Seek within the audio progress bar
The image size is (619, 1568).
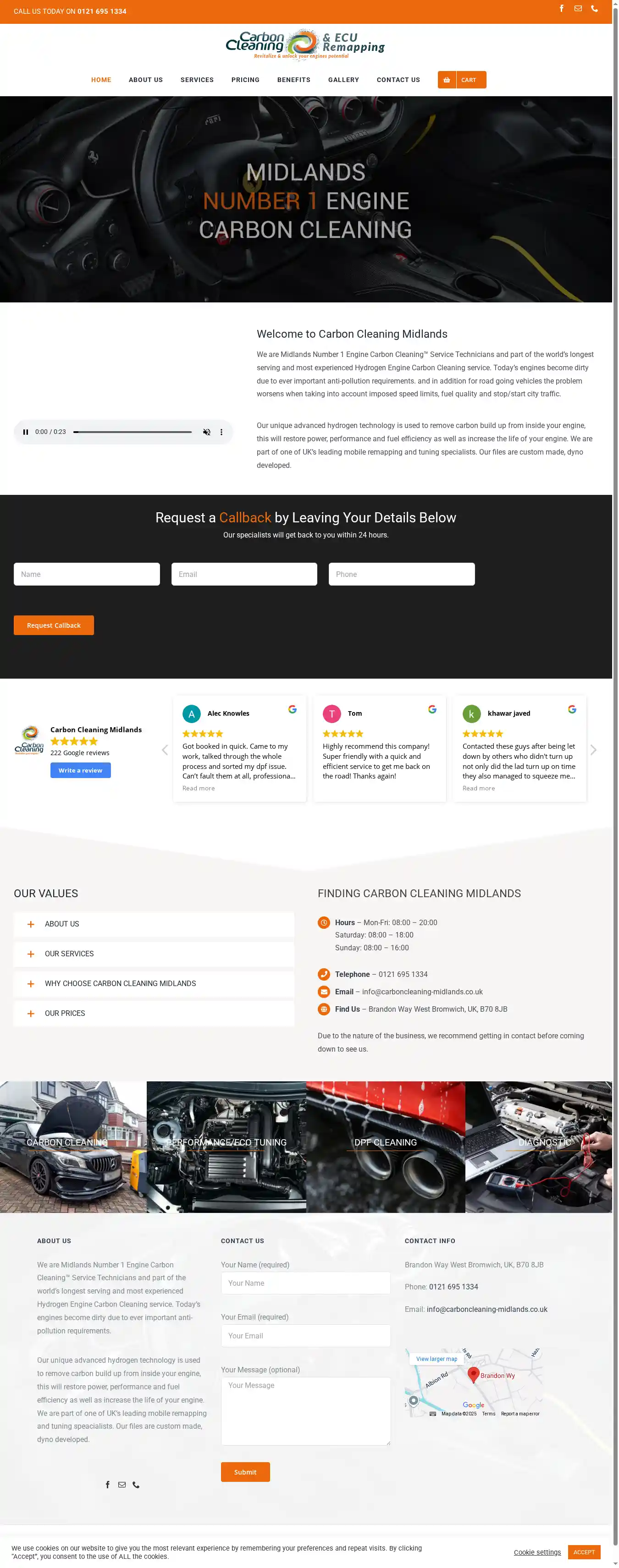[x=132, y=432]
